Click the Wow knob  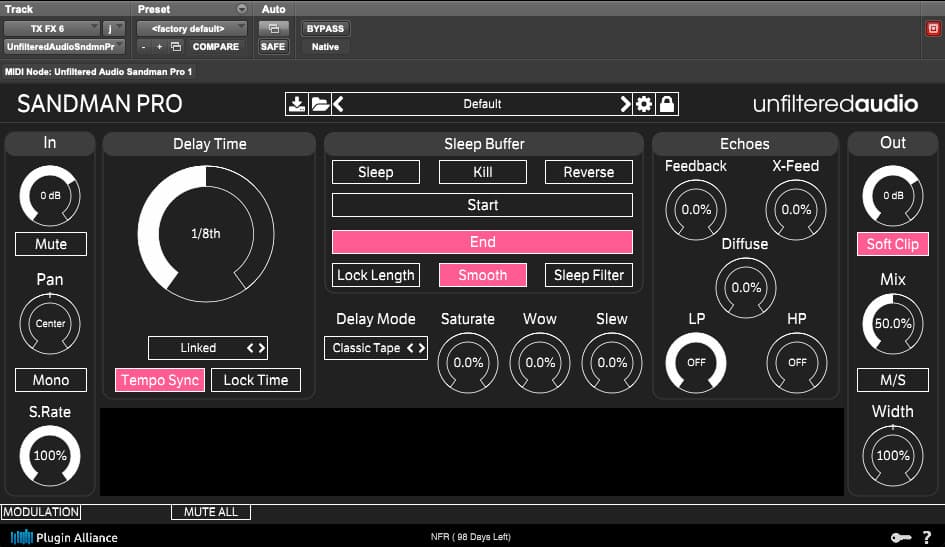tap(540, 363)
